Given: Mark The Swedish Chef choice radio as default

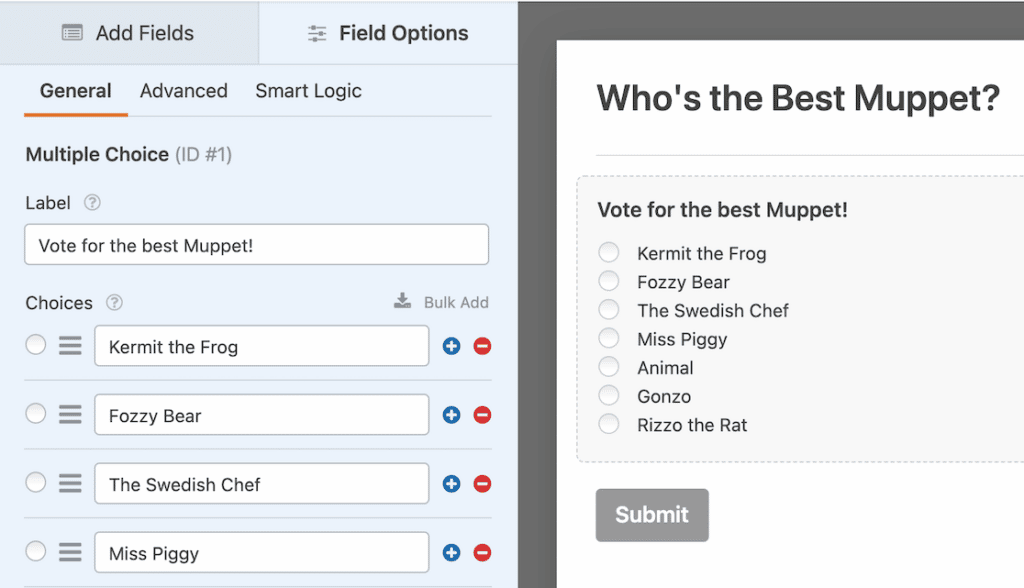Looking at the screenshot, I should coord(35,483).
